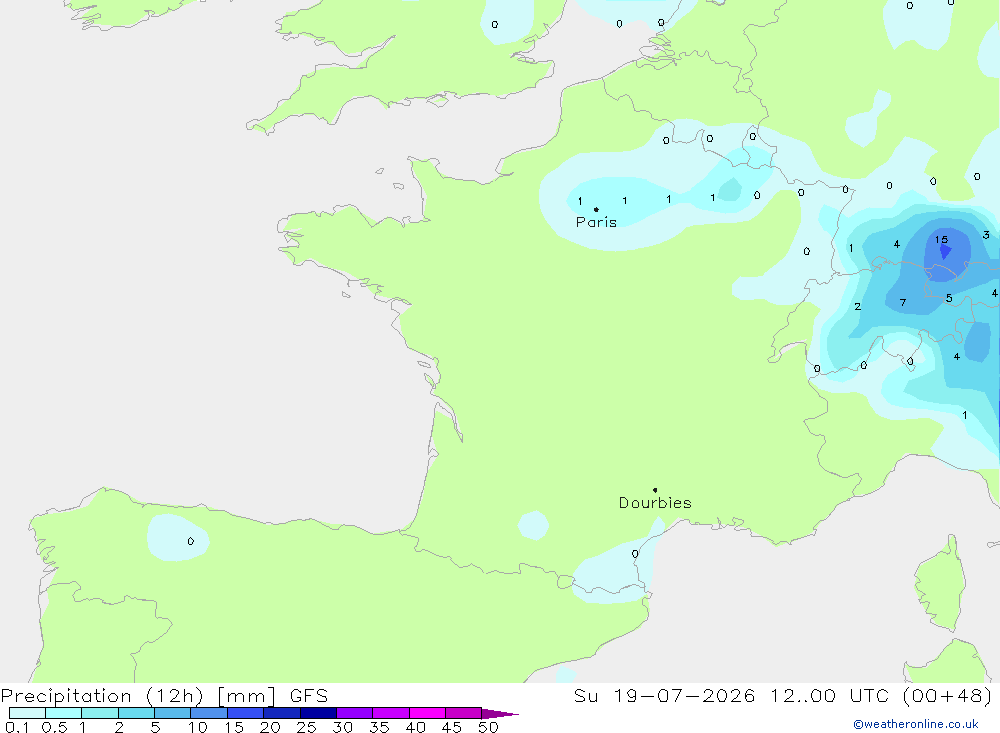This screenshot has width=1000, height=733.
Task: Click the '0.5' legend scale label
Action: pos(54,727)
